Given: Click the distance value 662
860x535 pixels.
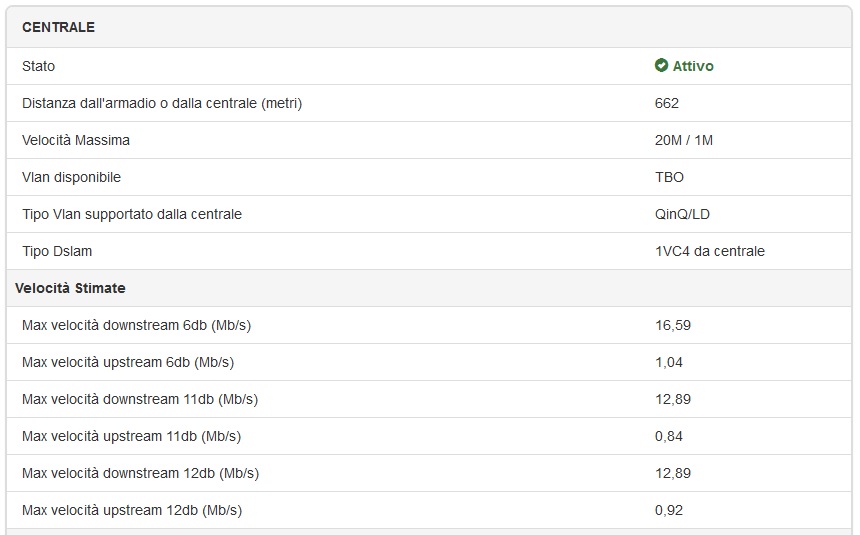Looking at the screenshot, I should click(x=667, y=103).
